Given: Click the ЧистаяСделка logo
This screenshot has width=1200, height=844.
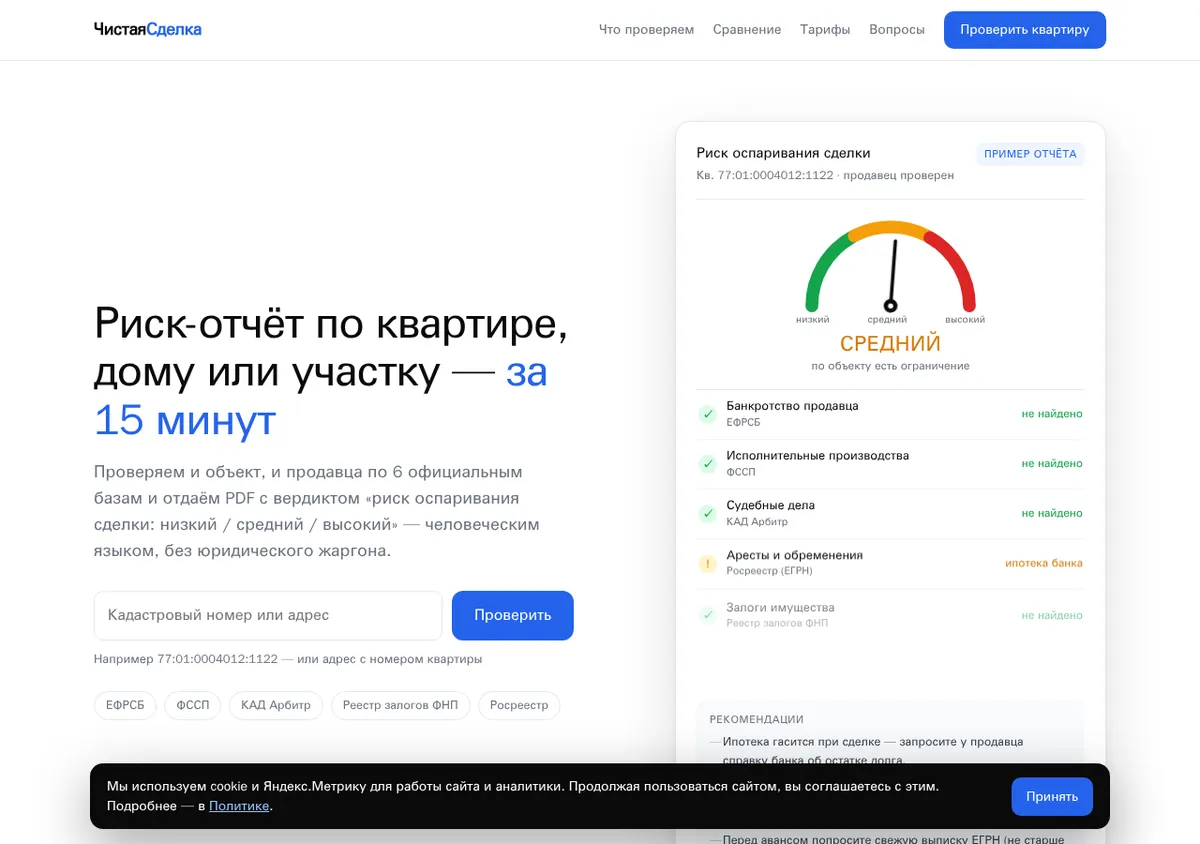Looking at the screenshot, I should pos(148,30).
